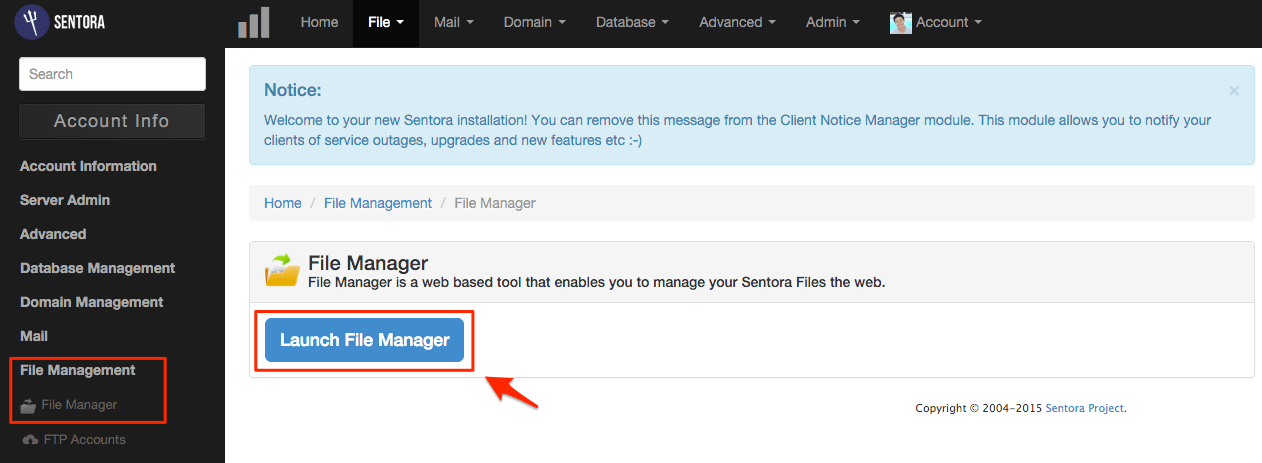Click the File Manager folder icon
This screenshot has height=463, width=1262.
click(x=282, y=270)
